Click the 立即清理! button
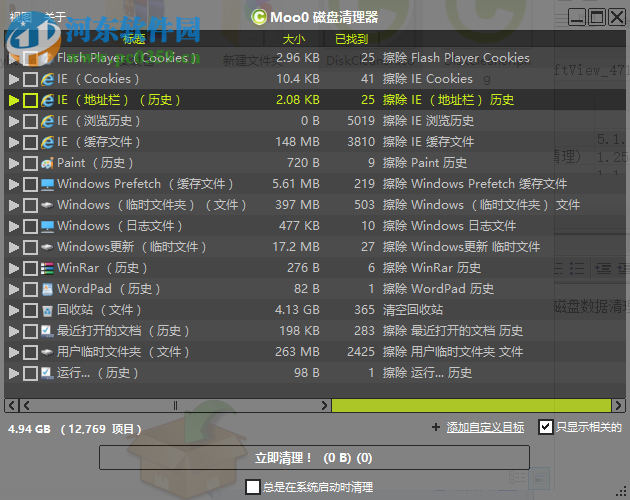The width and height of the screenshot is (630, 500). point(314,457)
